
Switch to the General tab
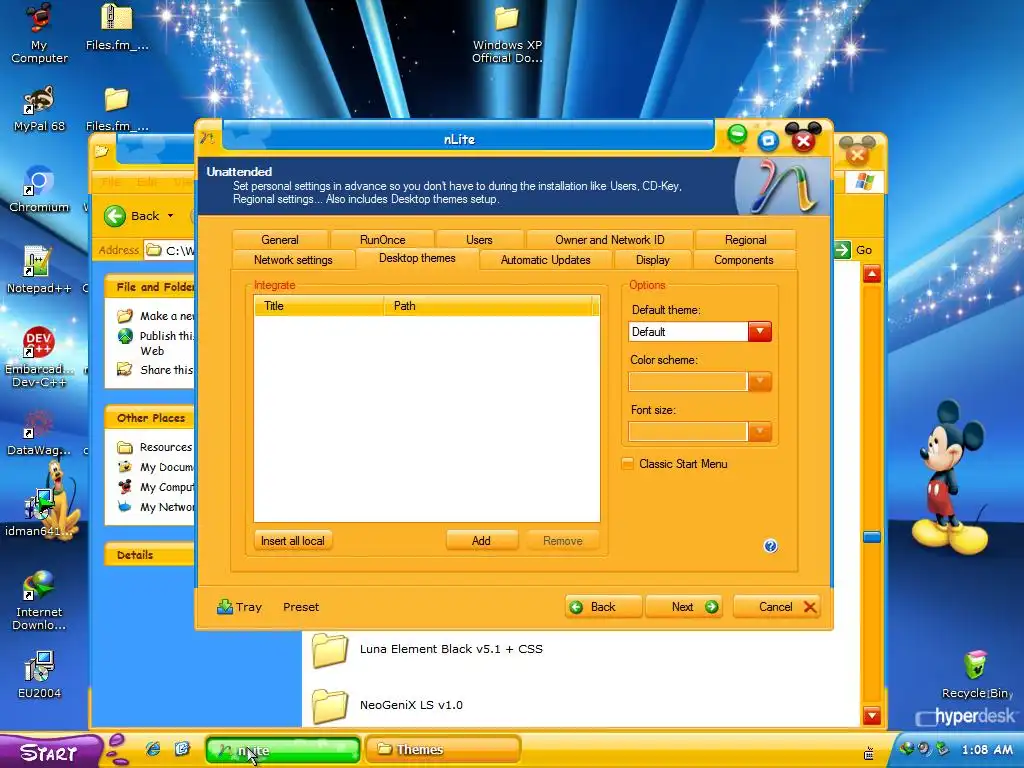280,240
